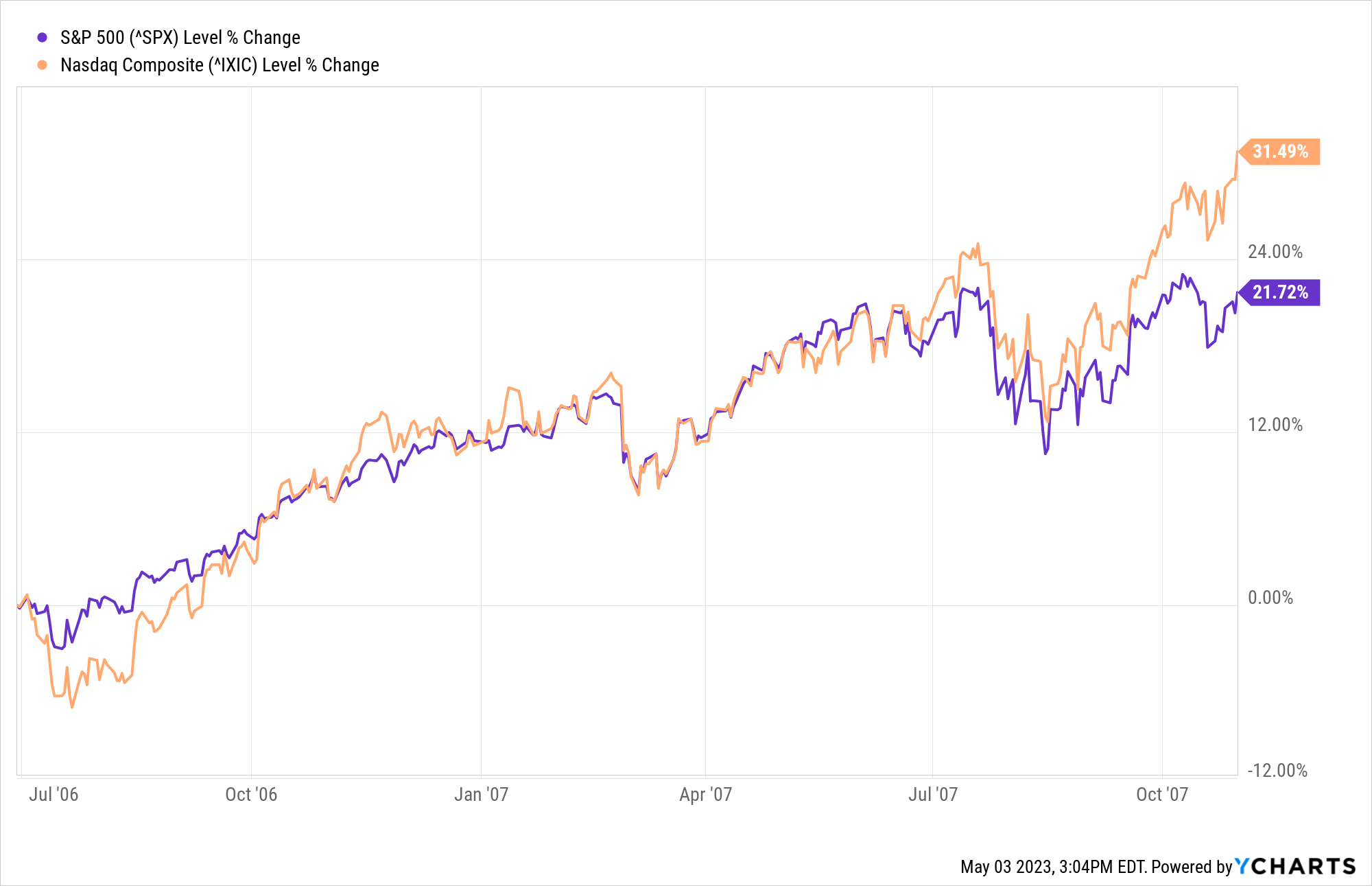Click the Jul '07 x-axis label
The height and width of the screenshot is (886, 1372).
coord(932,795)
